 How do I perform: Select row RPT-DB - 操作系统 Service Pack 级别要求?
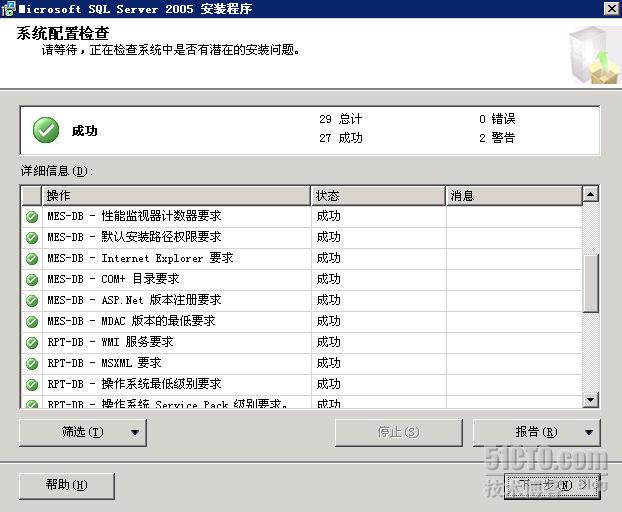click(301, 402)
